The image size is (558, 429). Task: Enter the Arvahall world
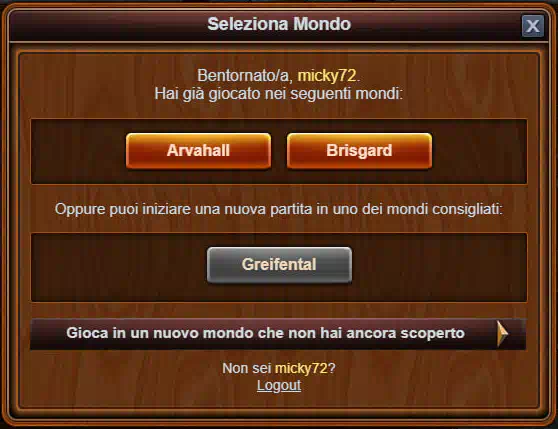198,150
